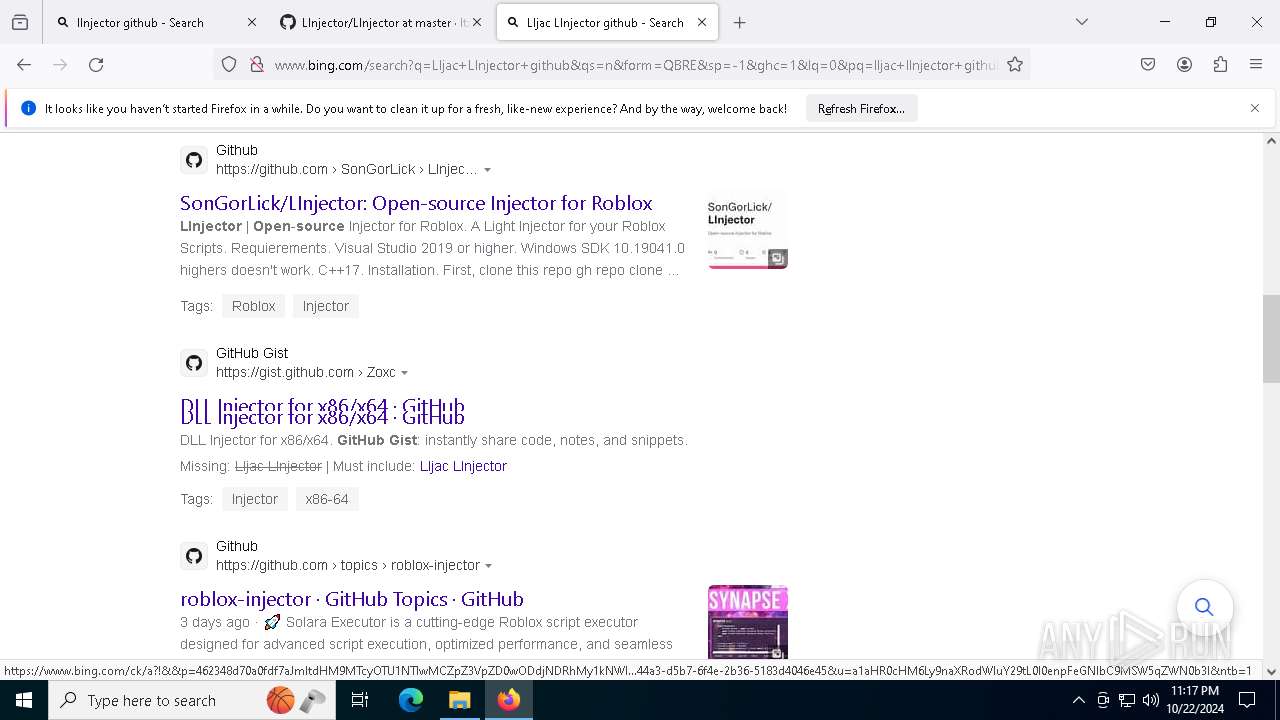The height and width of the screenshot is (720, 1280).
Task: Click 'https://gist.github.com › Zoxc' URL text
Action: tap(306, 372)
